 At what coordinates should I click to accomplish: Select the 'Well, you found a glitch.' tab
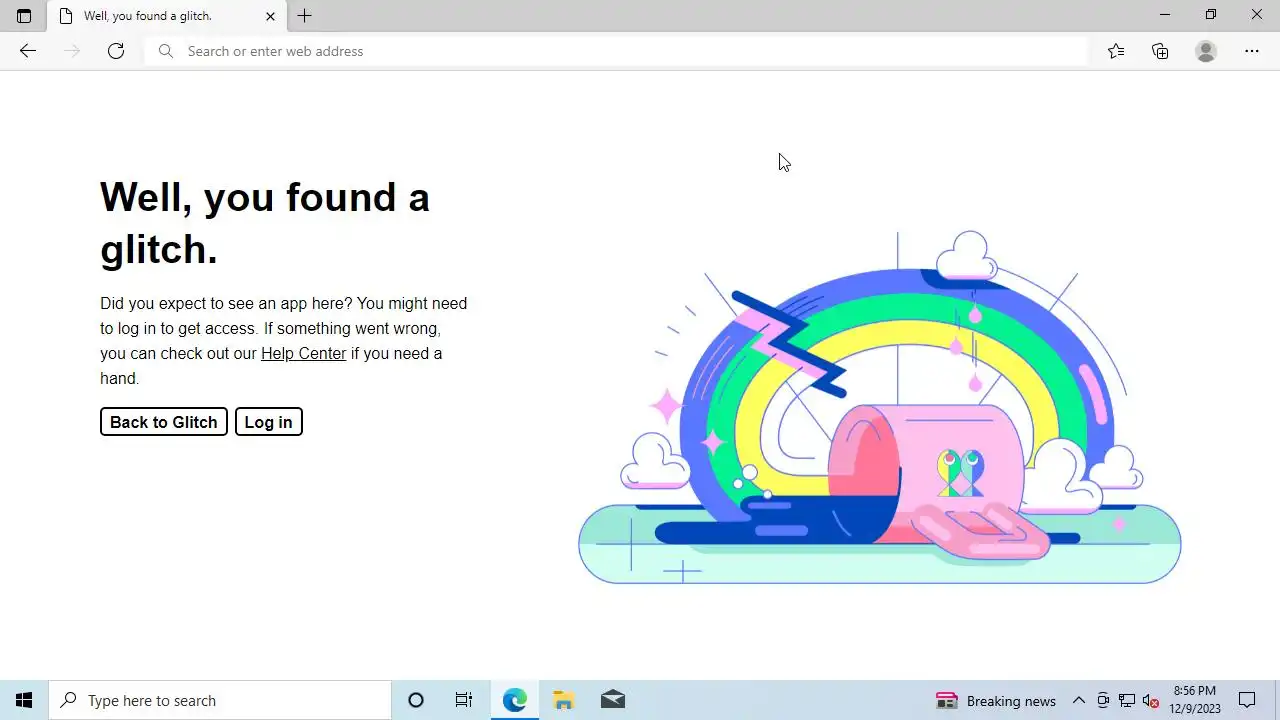167,16
